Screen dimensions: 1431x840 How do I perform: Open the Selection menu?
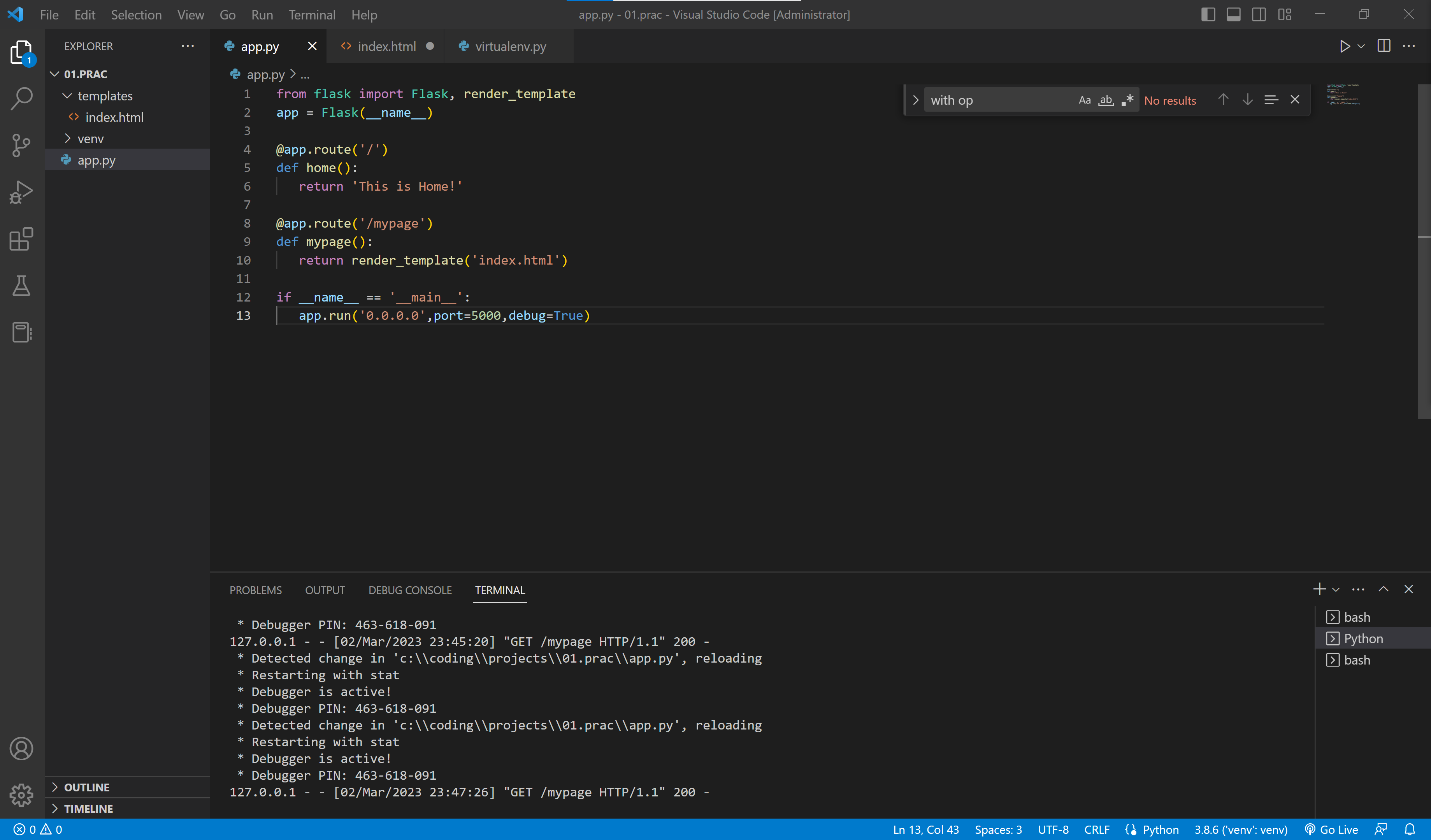pyautogui.click(x=136, y=15)
